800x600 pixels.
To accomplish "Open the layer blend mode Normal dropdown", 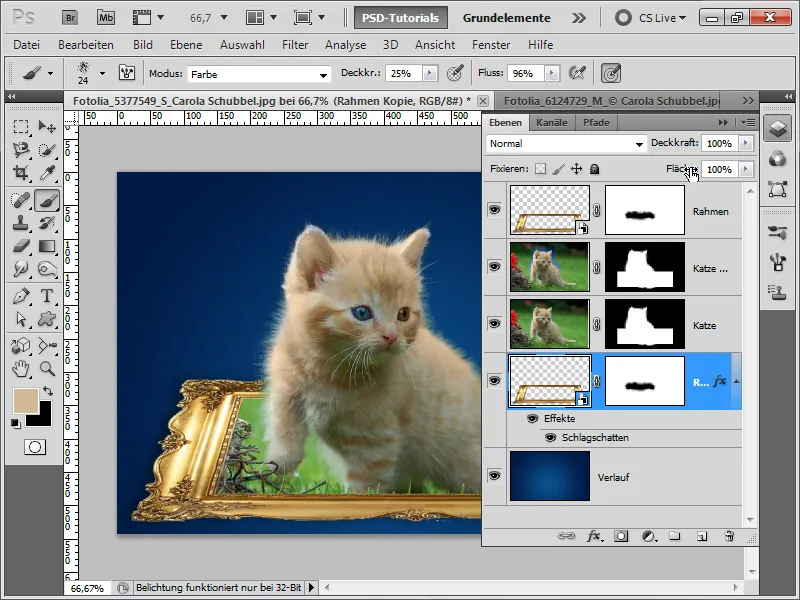I will 566,144.
